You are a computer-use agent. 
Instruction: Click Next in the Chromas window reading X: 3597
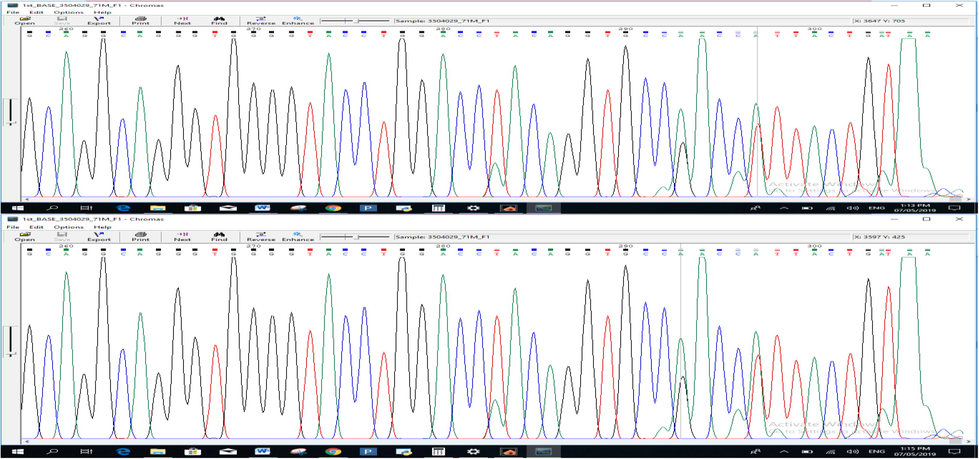[x=182, y=237]
